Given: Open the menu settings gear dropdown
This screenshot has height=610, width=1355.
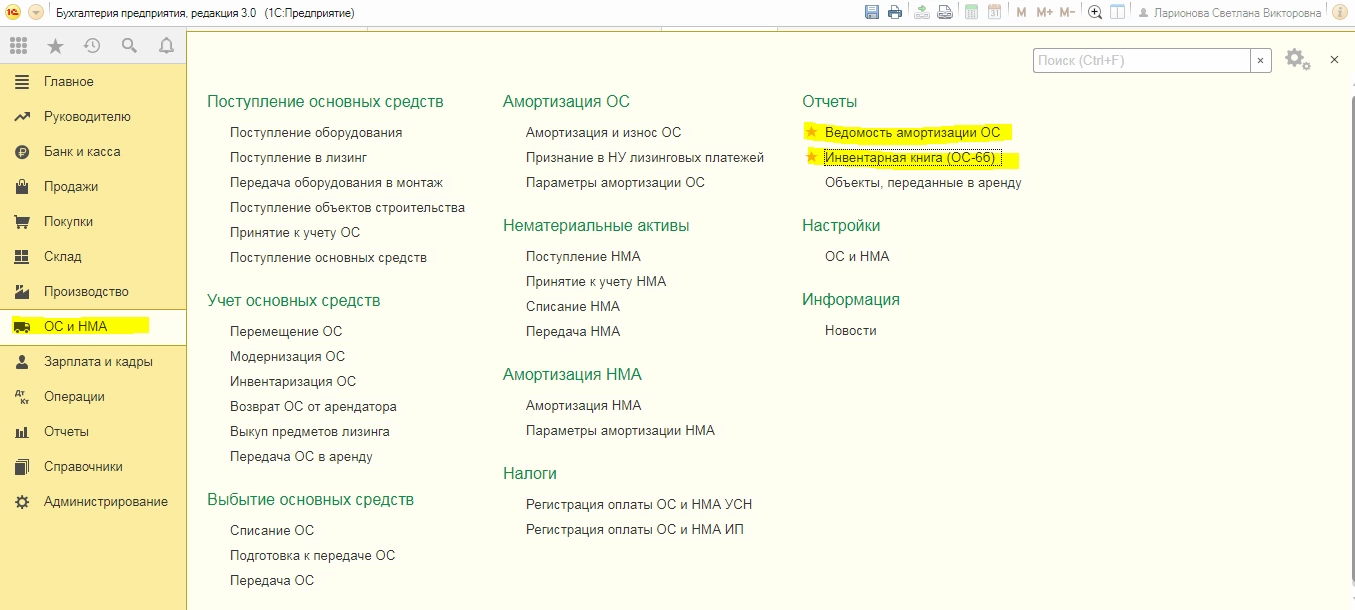Looking at the screenshot, I should 1298,60.
